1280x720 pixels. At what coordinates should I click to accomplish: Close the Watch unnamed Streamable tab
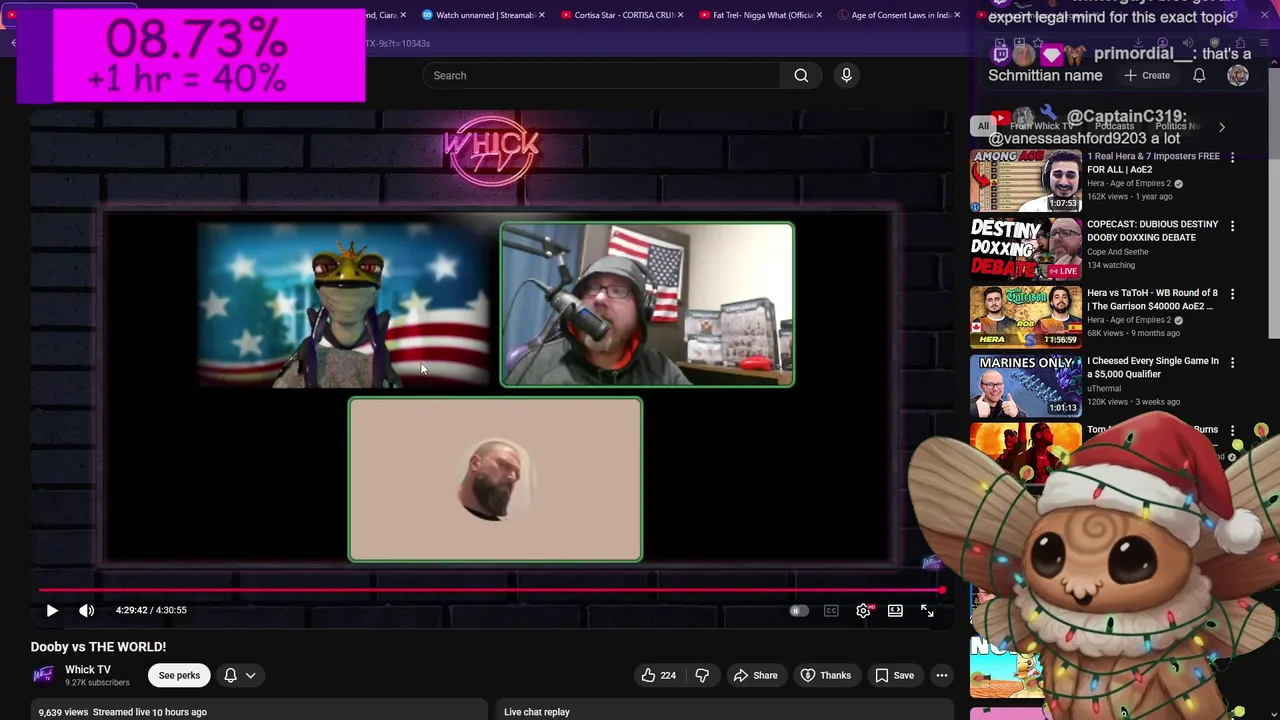coord(543,15)
